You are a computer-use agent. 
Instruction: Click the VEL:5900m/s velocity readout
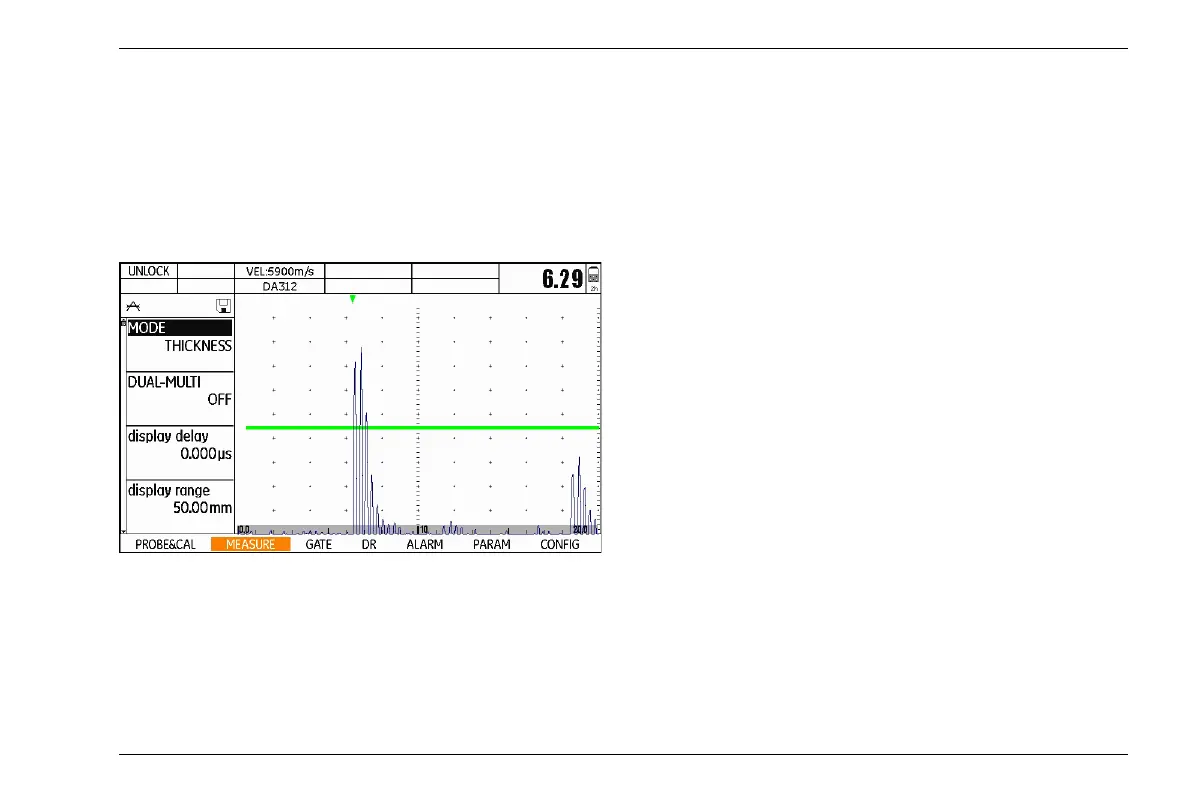pyautogui.click(x=279, y=271)
